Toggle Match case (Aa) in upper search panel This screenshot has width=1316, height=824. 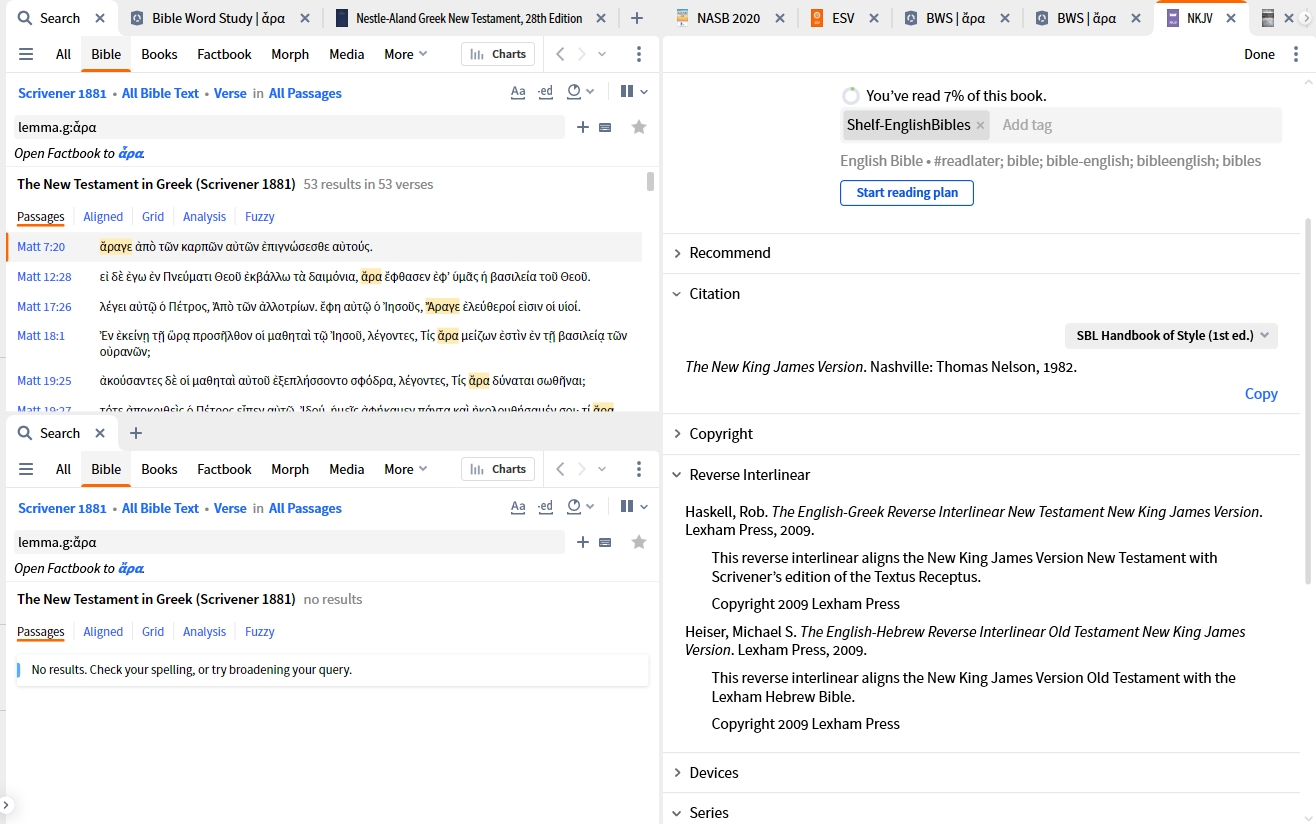coord(518,92)
